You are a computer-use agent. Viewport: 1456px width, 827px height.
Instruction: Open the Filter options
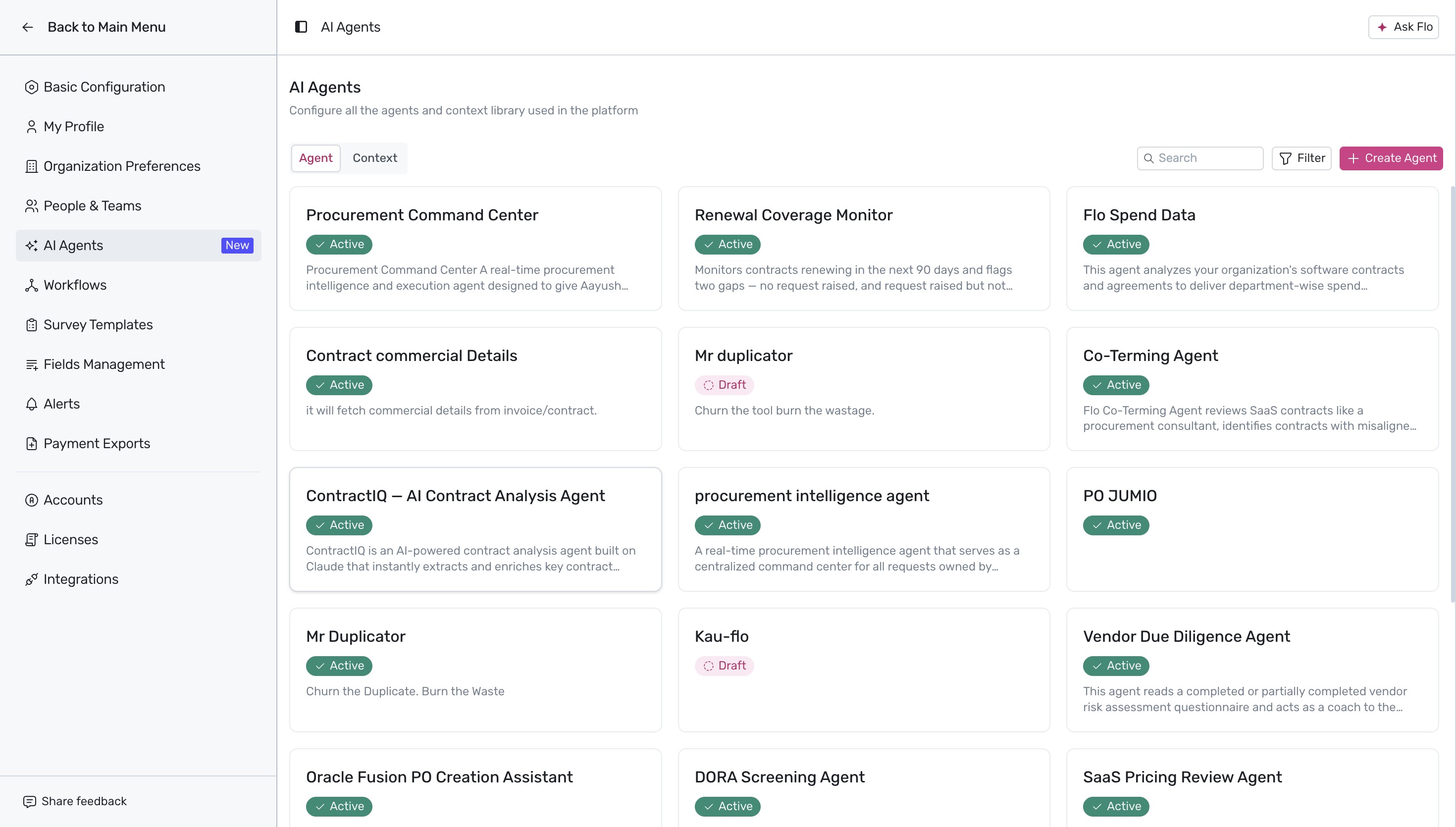[x=1301, y=158]
